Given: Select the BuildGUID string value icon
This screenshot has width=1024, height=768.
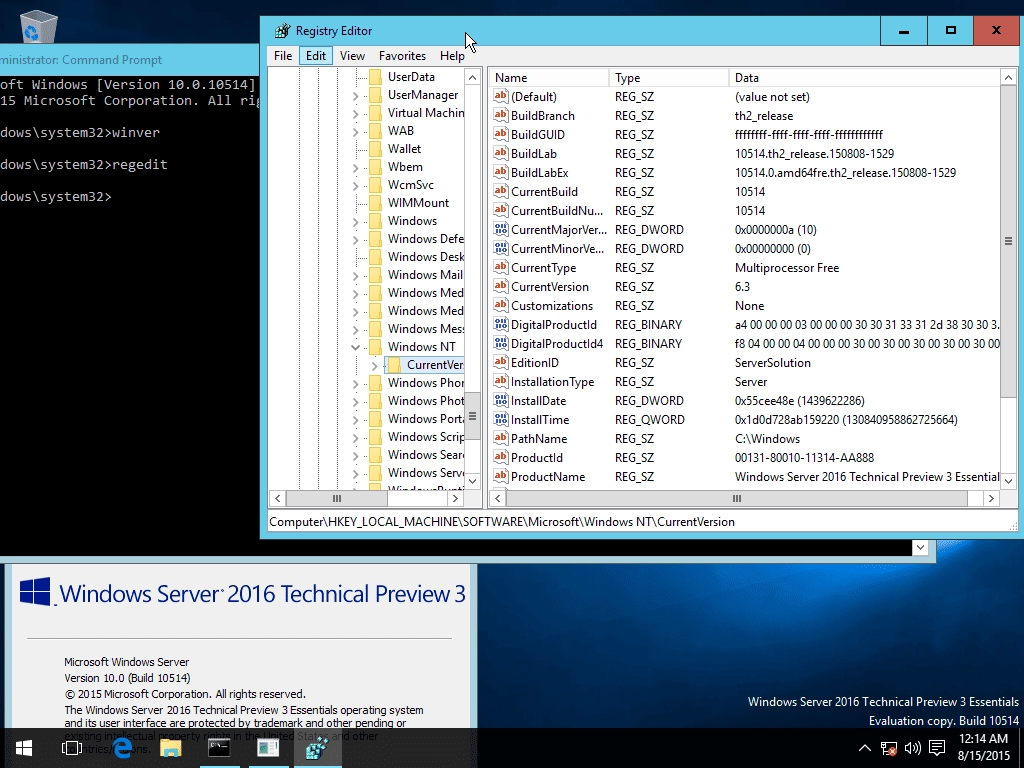Looking at the screenshot, I should 501,134.
